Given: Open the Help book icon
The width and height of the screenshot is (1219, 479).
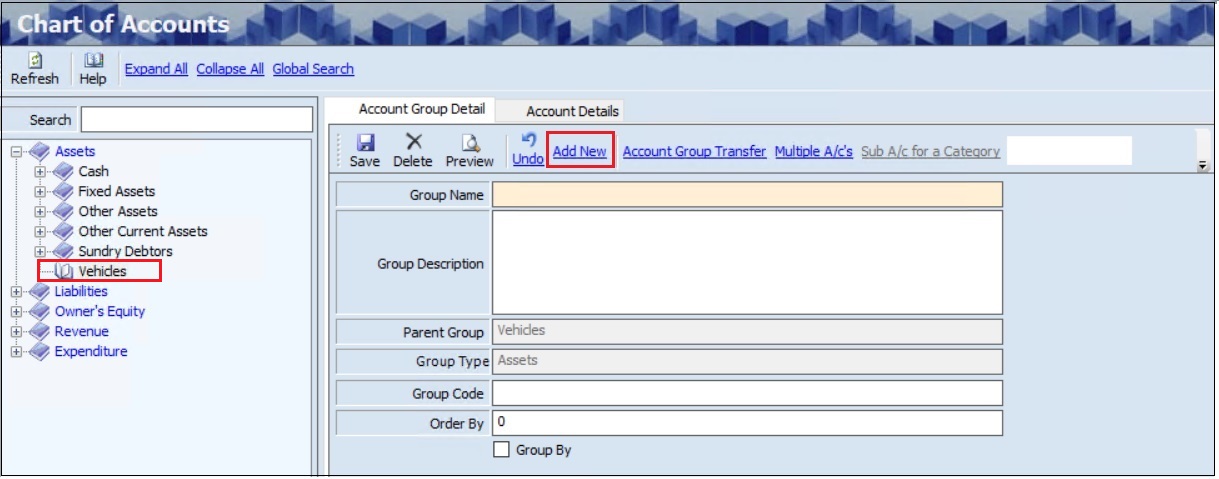Looking at the screenshot, I should tap(93, 61).
